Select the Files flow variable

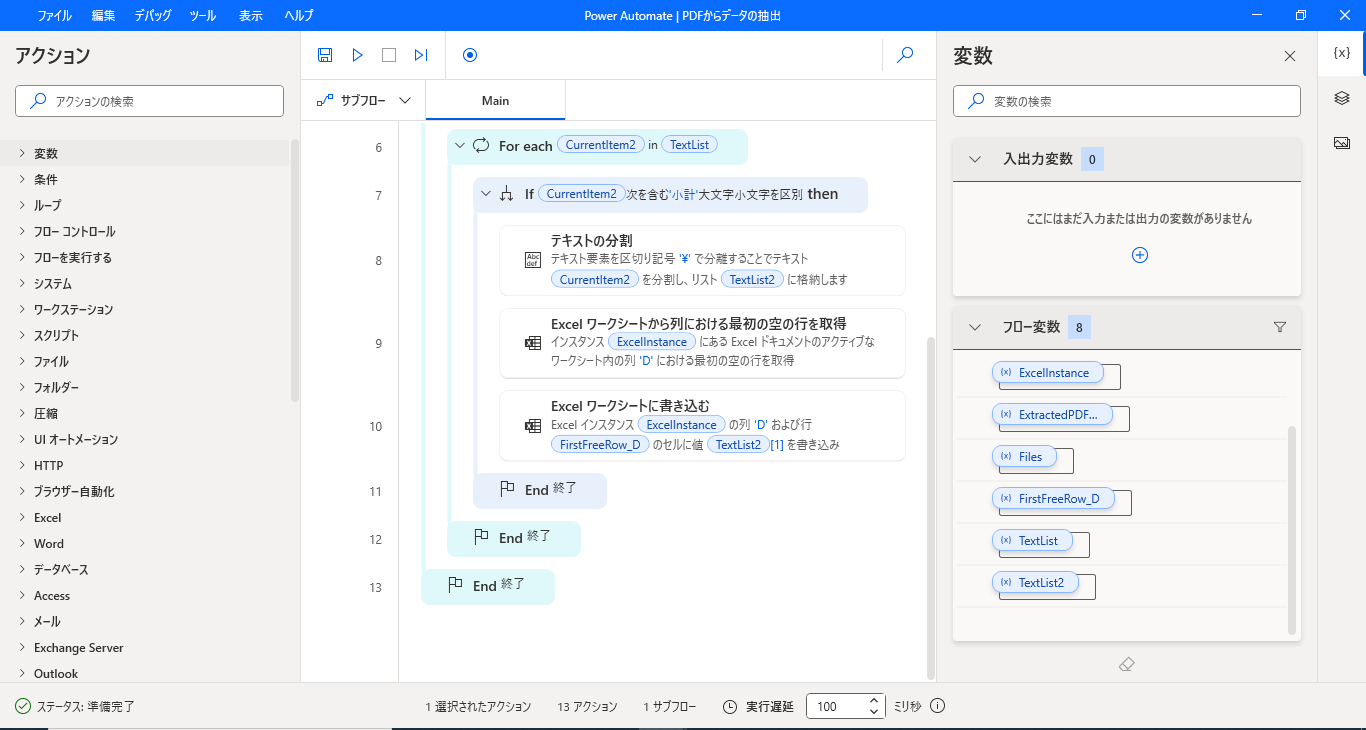point(1024,456)
